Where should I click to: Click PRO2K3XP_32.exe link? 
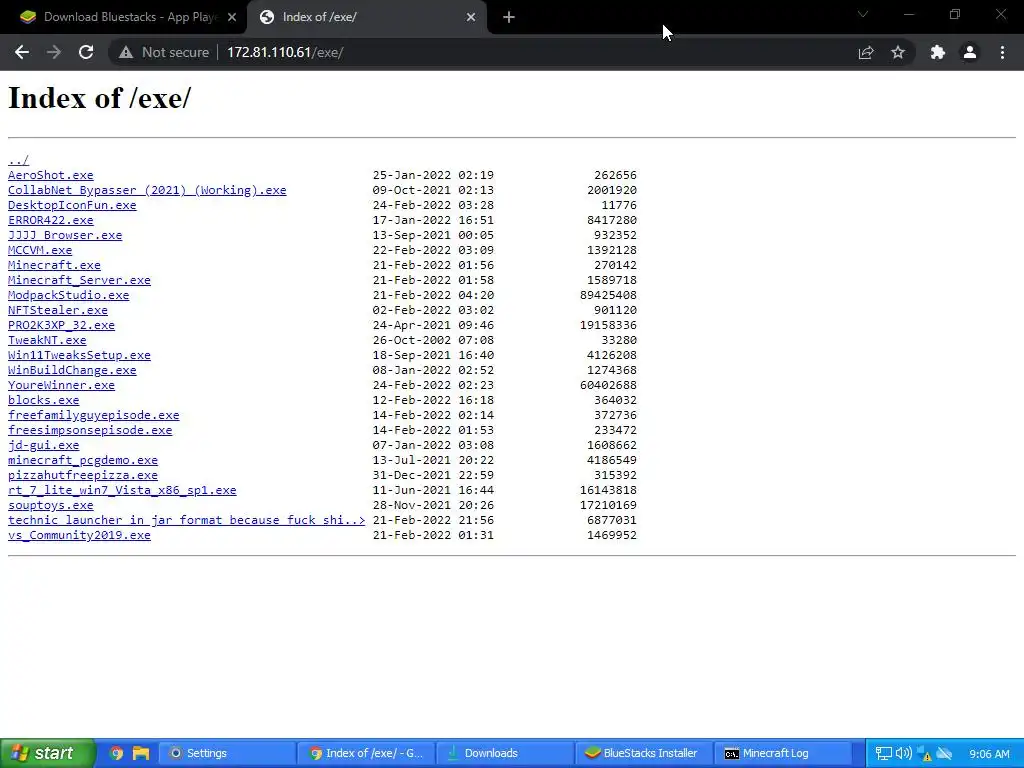[x=61, y=325]
